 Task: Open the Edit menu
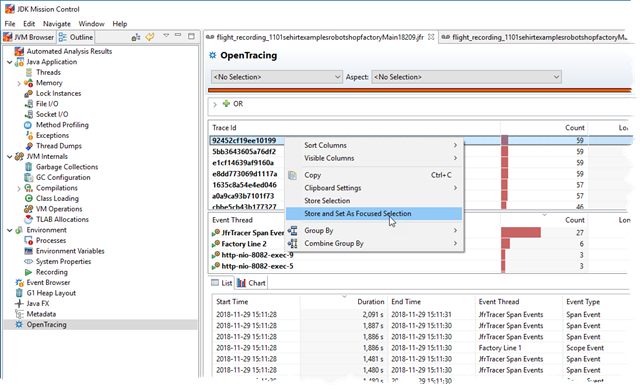(x=29, y=24)
